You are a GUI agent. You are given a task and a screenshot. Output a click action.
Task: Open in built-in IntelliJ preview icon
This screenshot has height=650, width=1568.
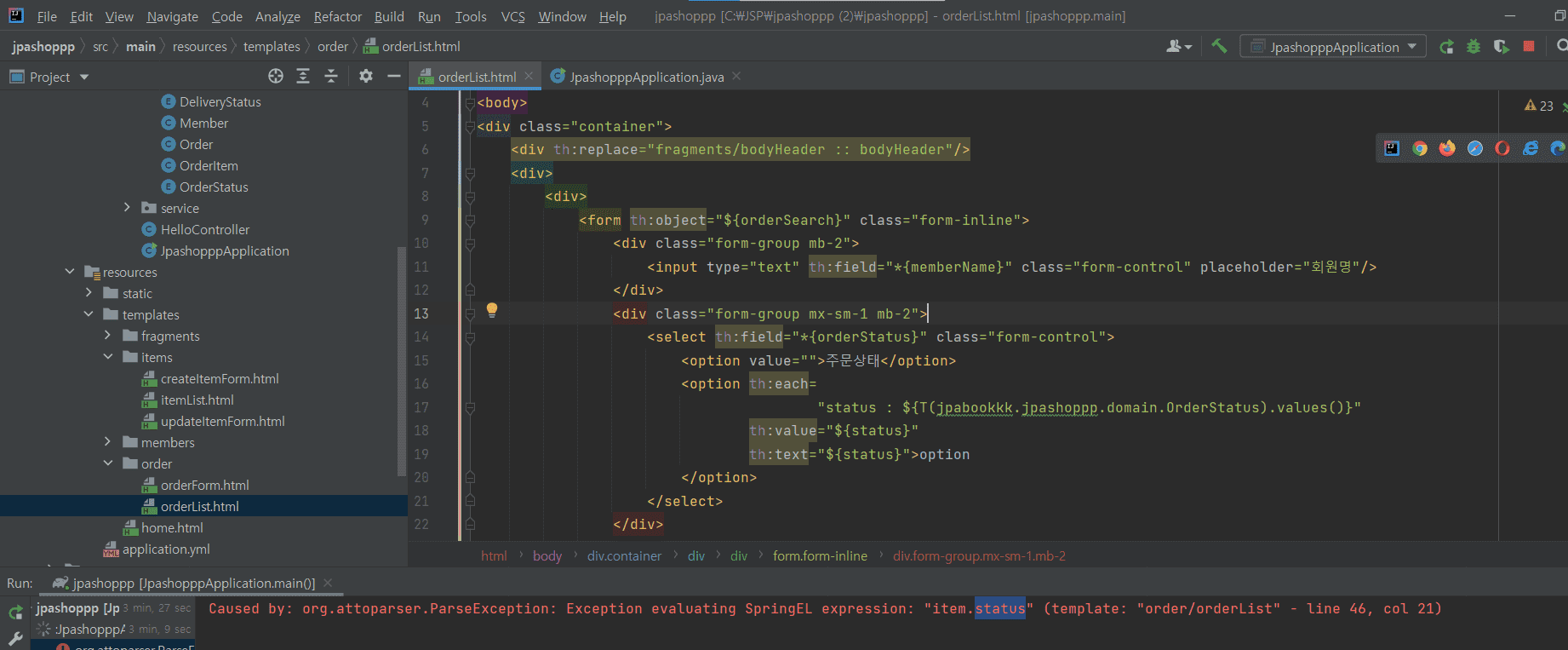point(1392,148)
